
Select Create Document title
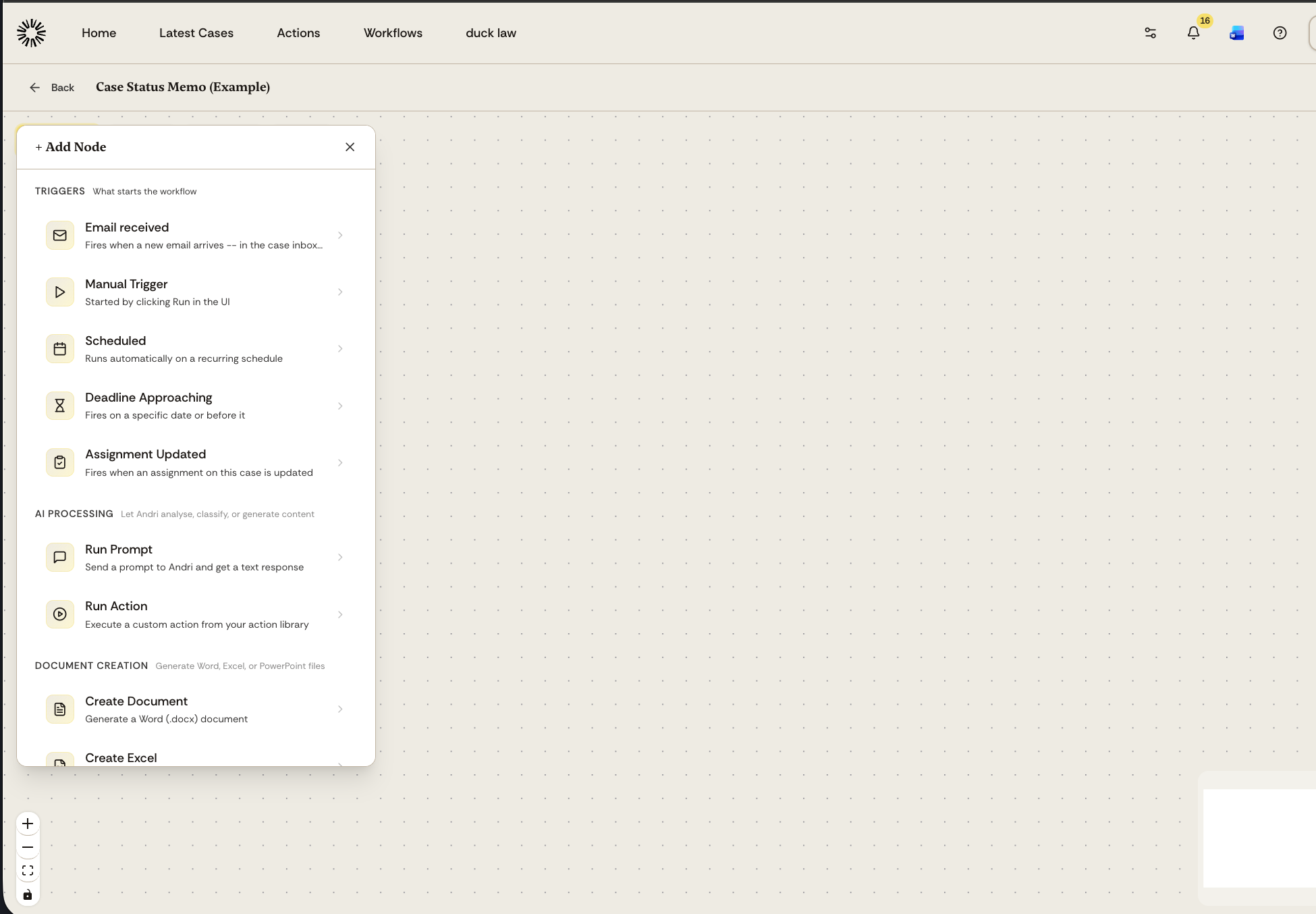(136, 701)
